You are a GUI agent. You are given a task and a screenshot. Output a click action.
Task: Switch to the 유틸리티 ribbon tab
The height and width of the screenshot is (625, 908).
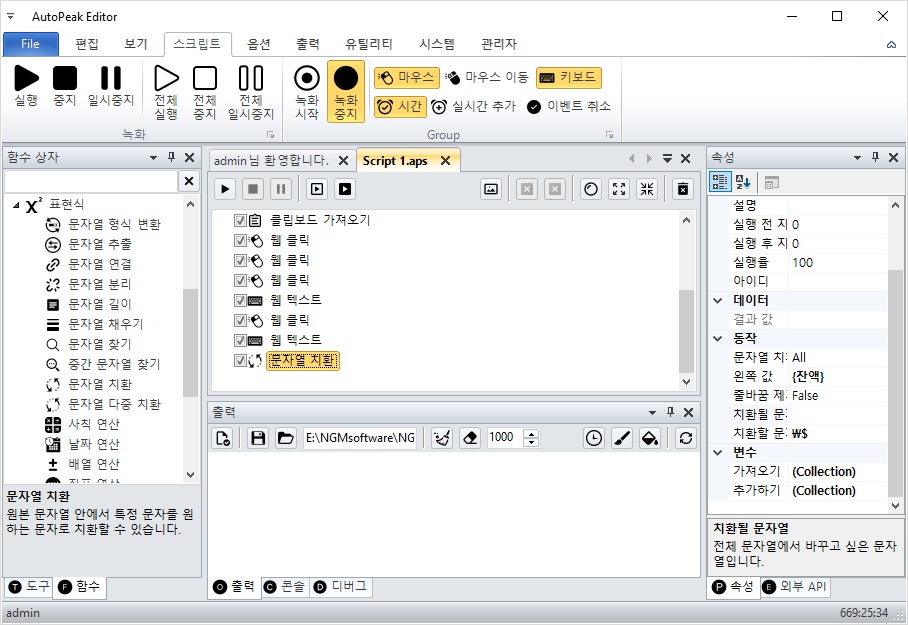pos(369,44)
